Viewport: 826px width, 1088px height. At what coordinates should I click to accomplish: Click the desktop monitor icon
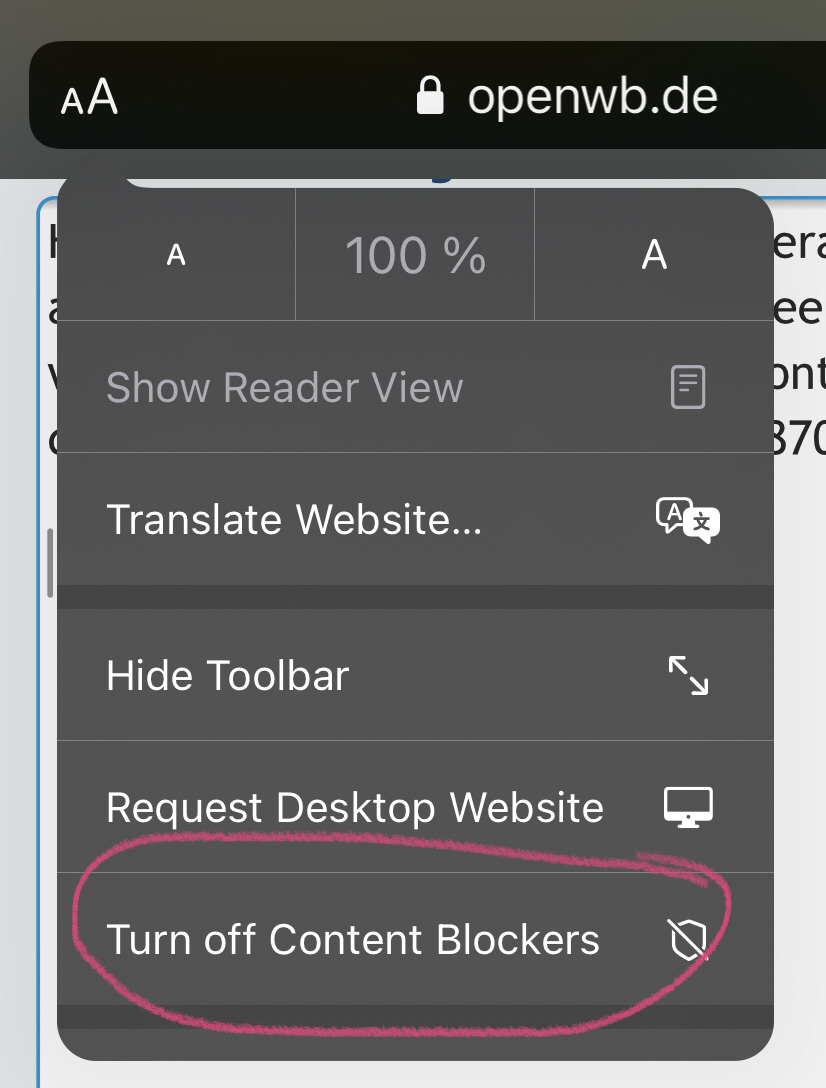pyautogui.click(x=688, y=806)
